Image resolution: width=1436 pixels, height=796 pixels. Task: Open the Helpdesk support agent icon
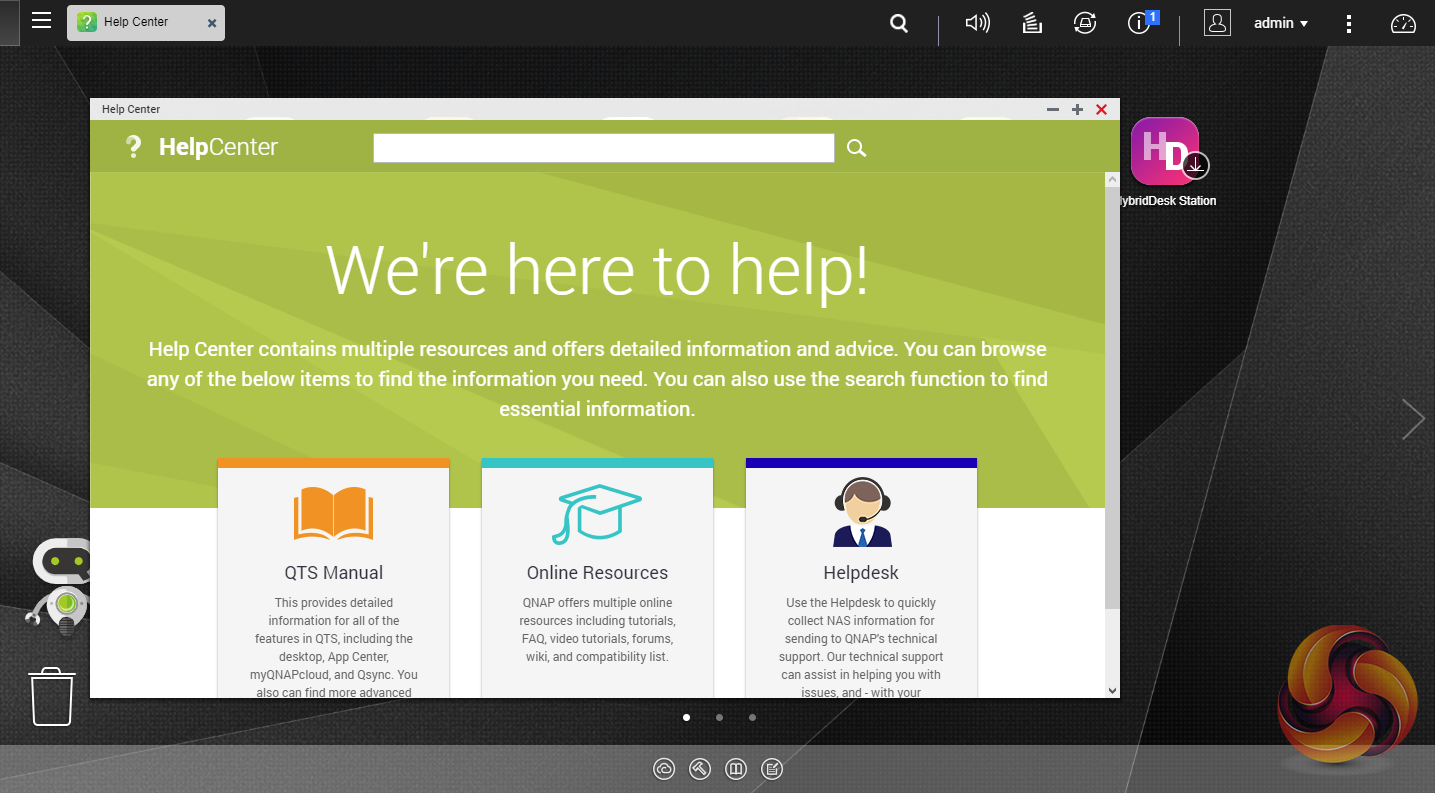pyautogui.click(x=862, y=512)
